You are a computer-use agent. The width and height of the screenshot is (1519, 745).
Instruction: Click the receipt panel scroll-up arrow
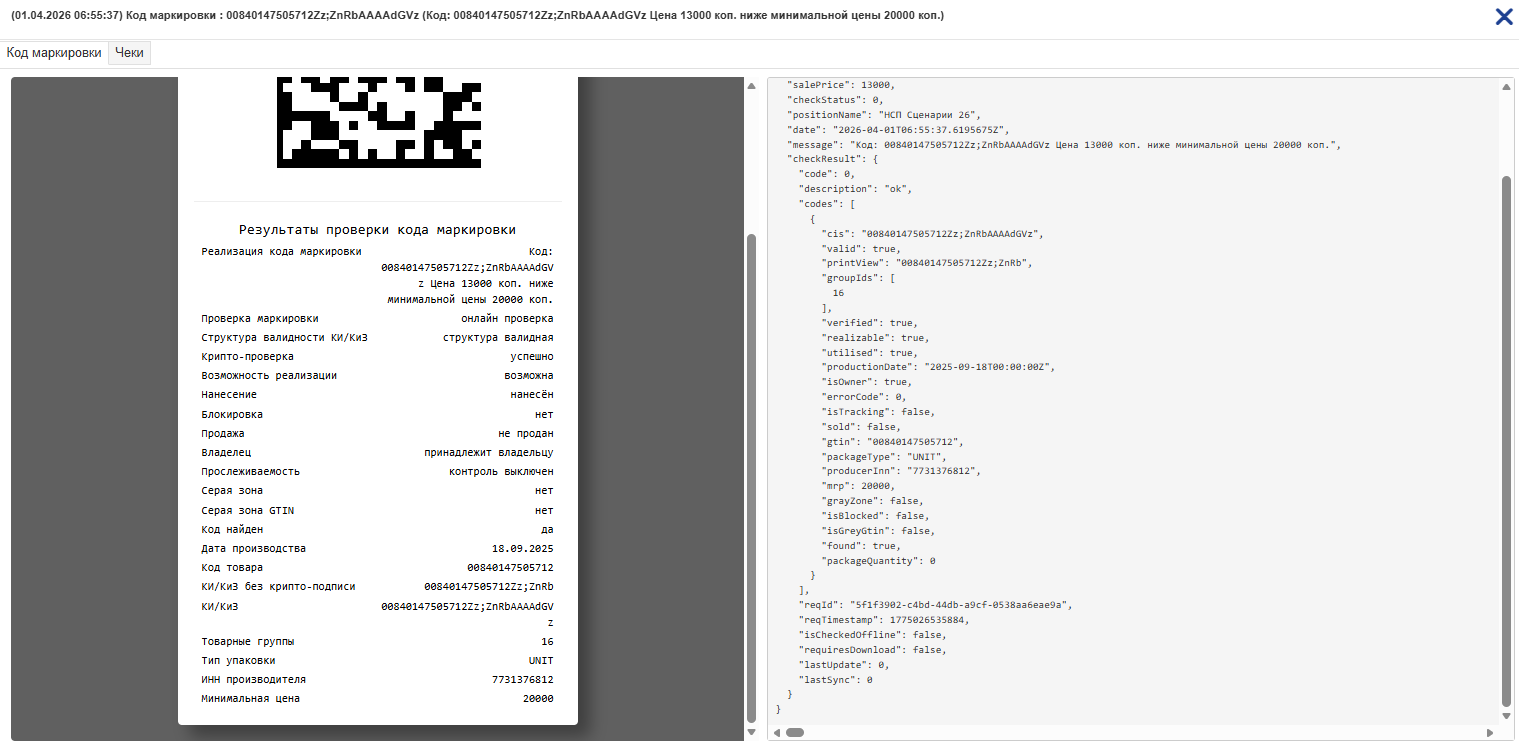click(751, 86)
